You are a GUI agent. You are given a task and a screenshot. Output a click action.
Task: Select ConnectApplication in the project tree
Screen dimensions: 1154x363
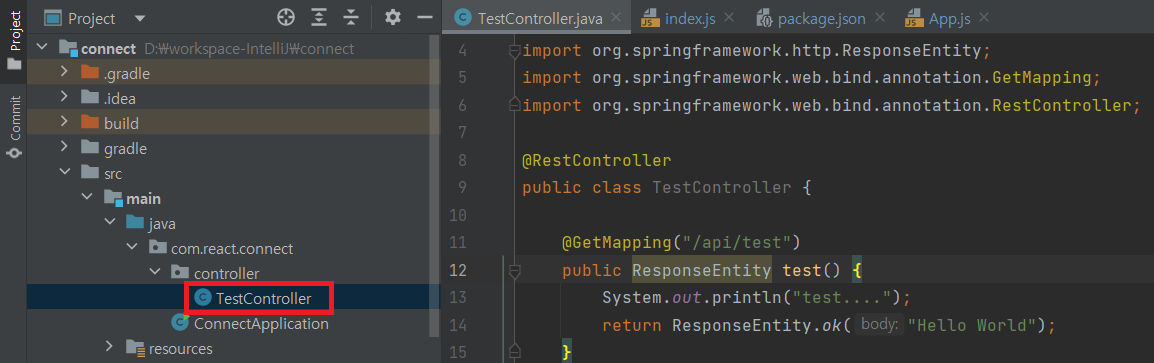(x=261, y=323)
